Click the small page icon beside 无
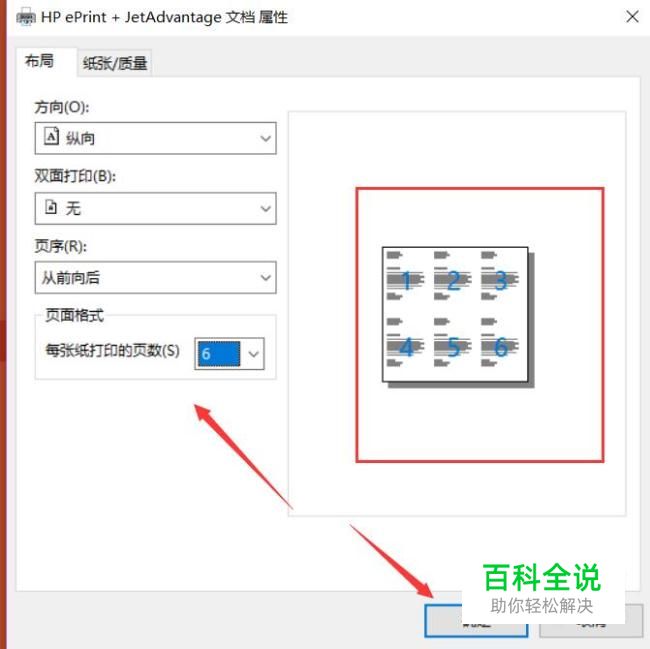650x649 pixels. [x=51, y=206]
